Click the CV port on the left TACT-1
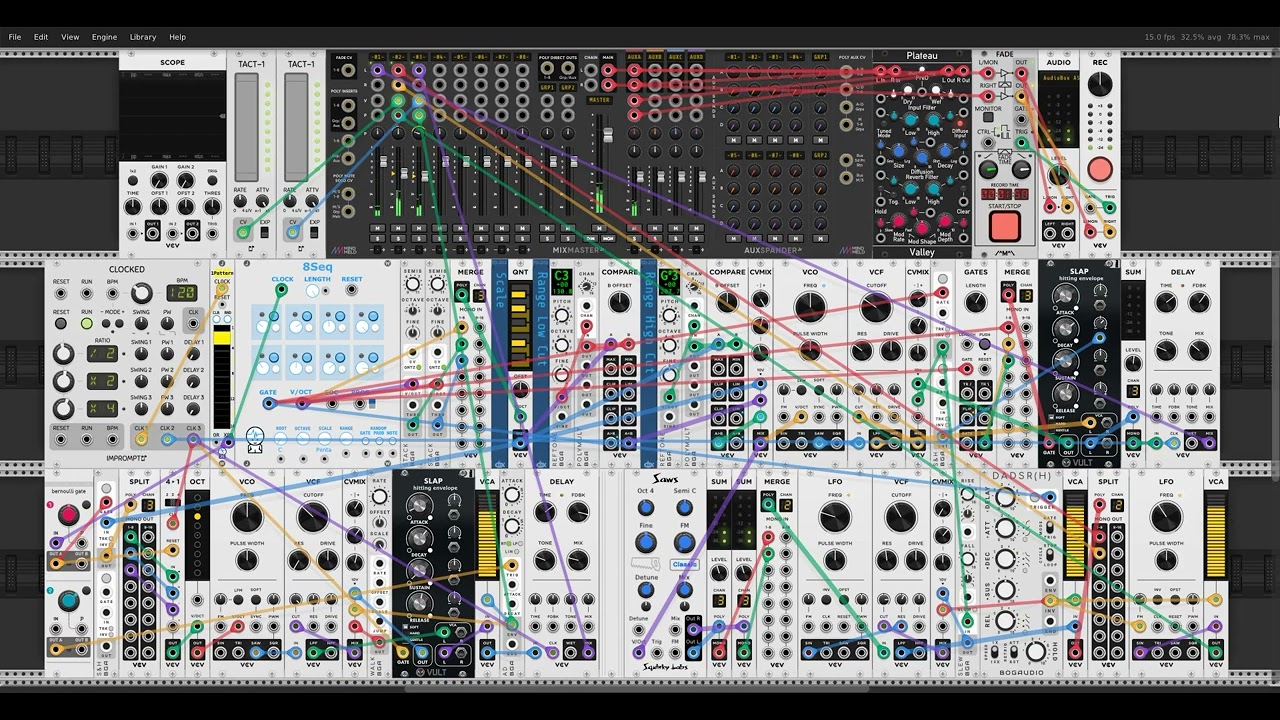 pyautogui.click(x=243, y=232)
